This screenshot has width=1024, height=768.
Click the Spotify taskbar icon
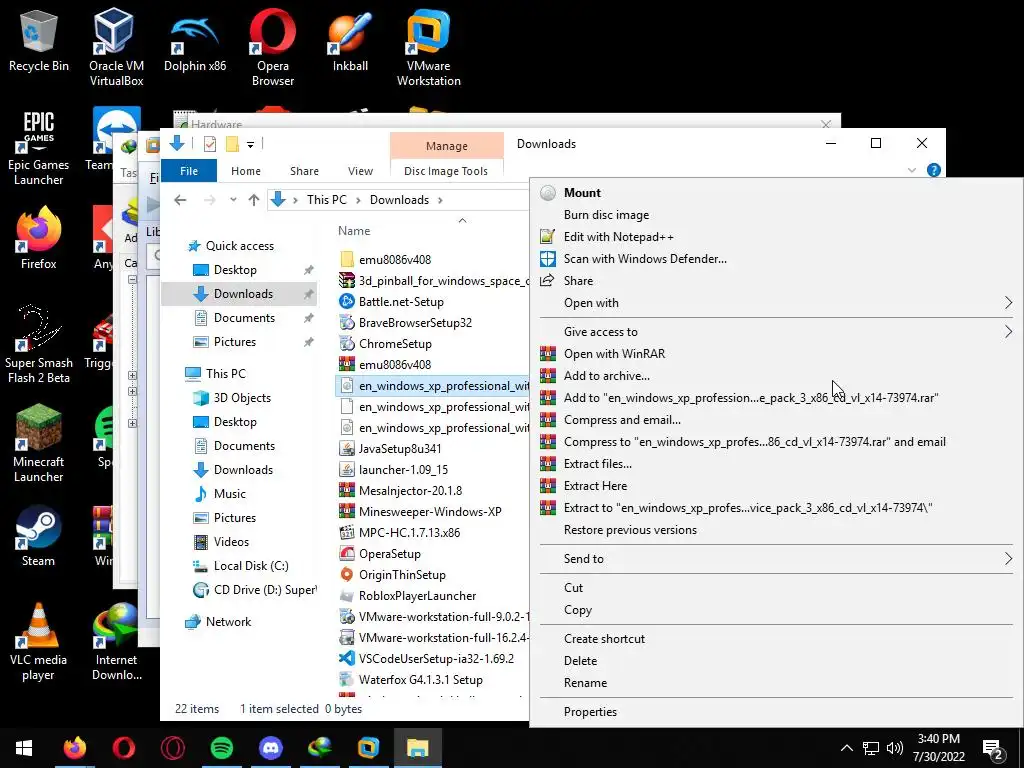(x=222, y=748)
